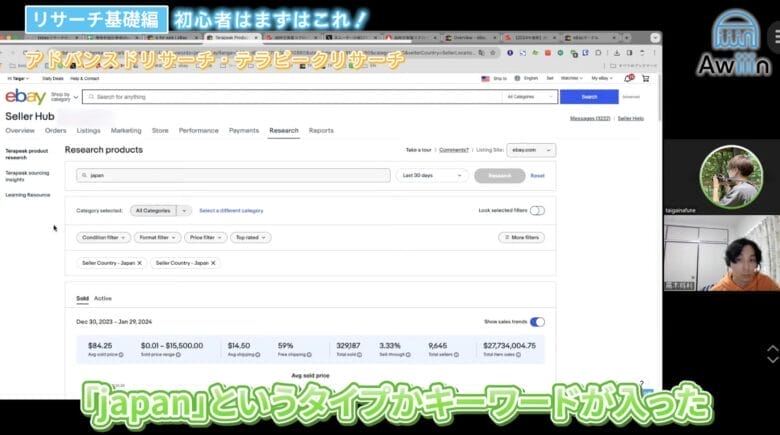Click Total sellers info icon
The width and height of the screenshot is (780, 435).
point(456,355)
